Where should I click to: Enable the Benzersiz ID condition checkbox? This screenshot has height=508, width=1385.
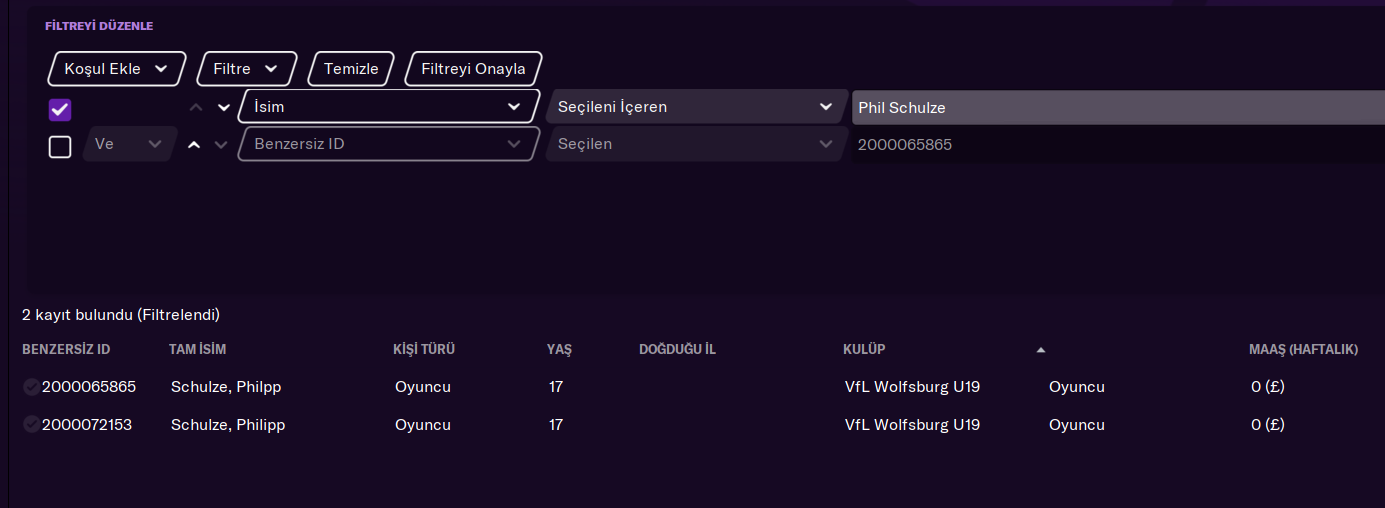tap(60, 147)
